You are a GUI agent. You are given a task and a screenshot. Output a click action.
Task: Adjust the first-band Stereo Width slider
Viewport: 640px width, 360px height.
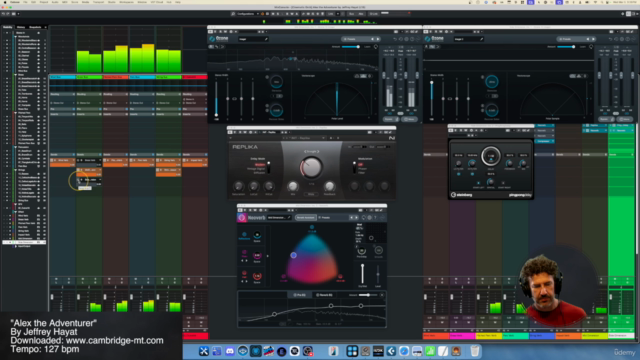pyautogui.click(x=216, y=99)
